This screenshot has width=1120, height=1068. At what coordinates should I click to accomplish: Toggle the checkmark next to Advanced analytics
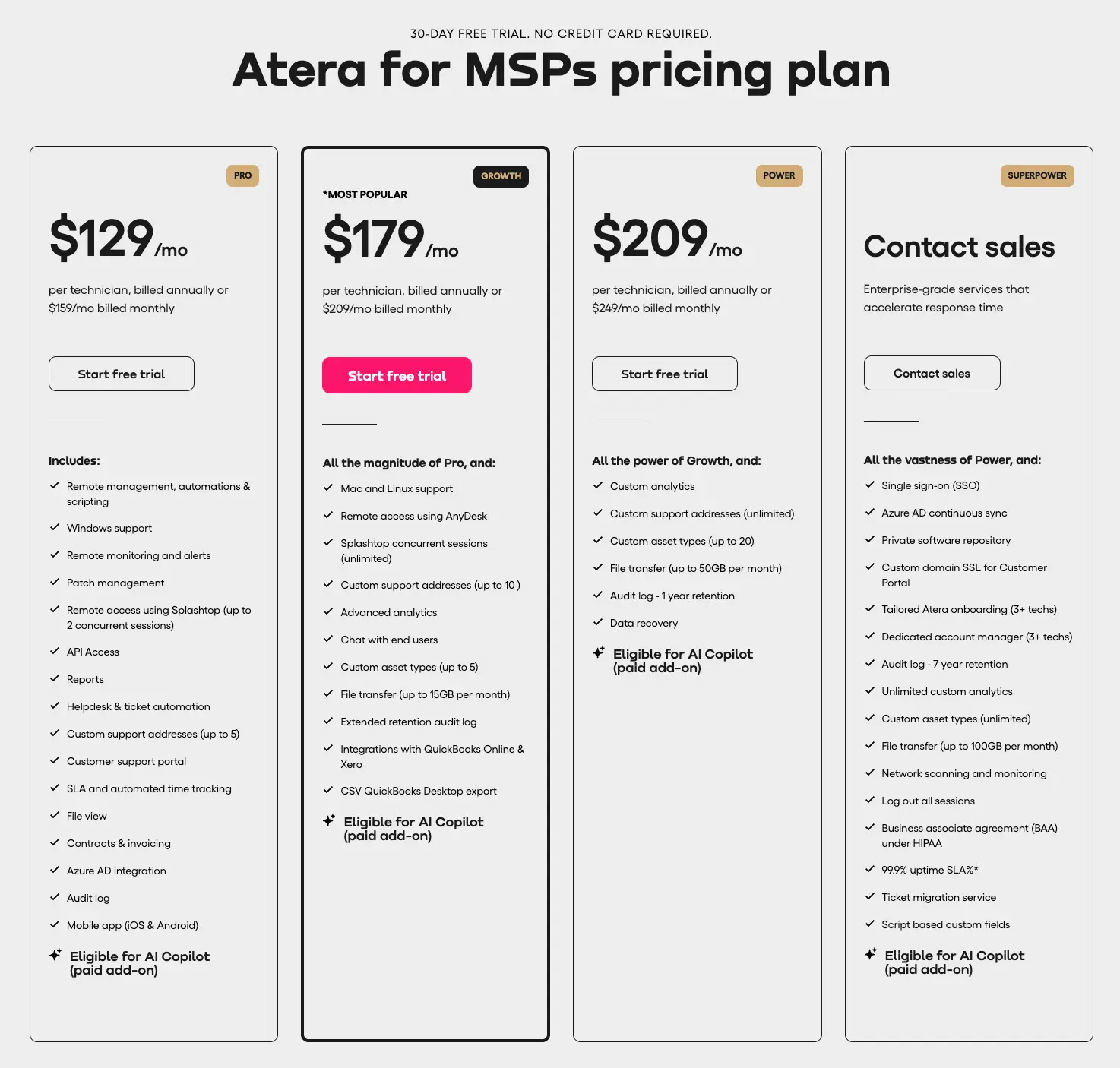click(329, 611)
